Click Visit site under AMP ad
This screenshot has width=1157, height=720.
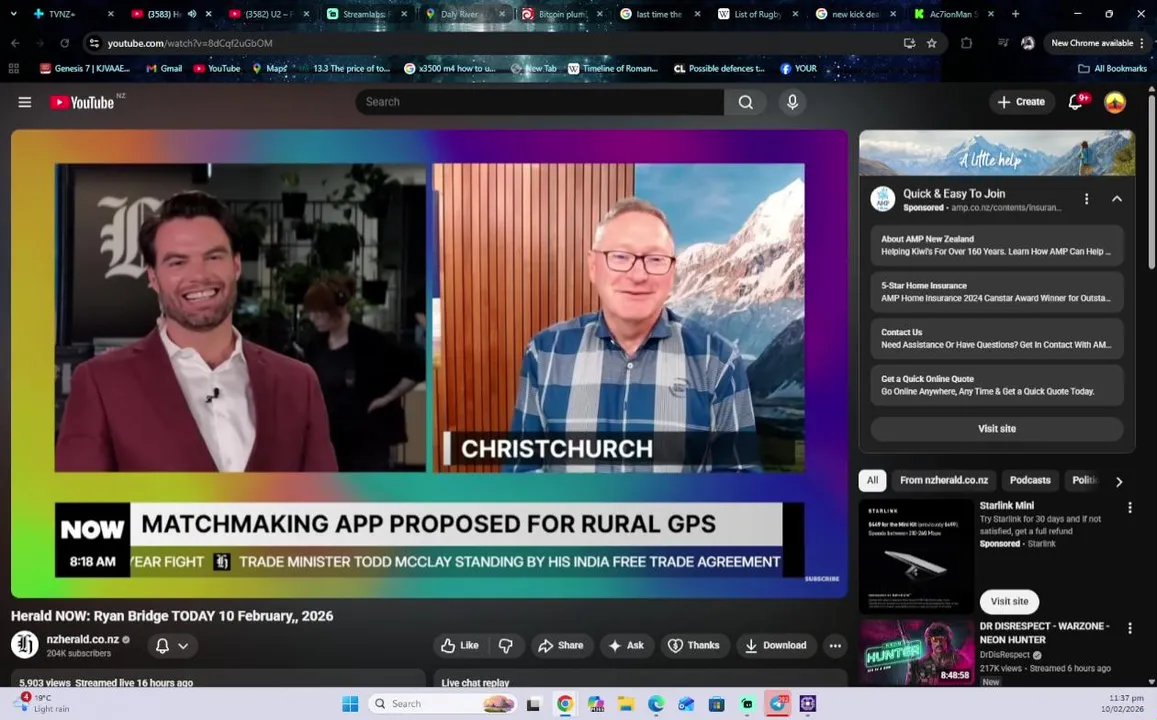click(x=996, y=429)
